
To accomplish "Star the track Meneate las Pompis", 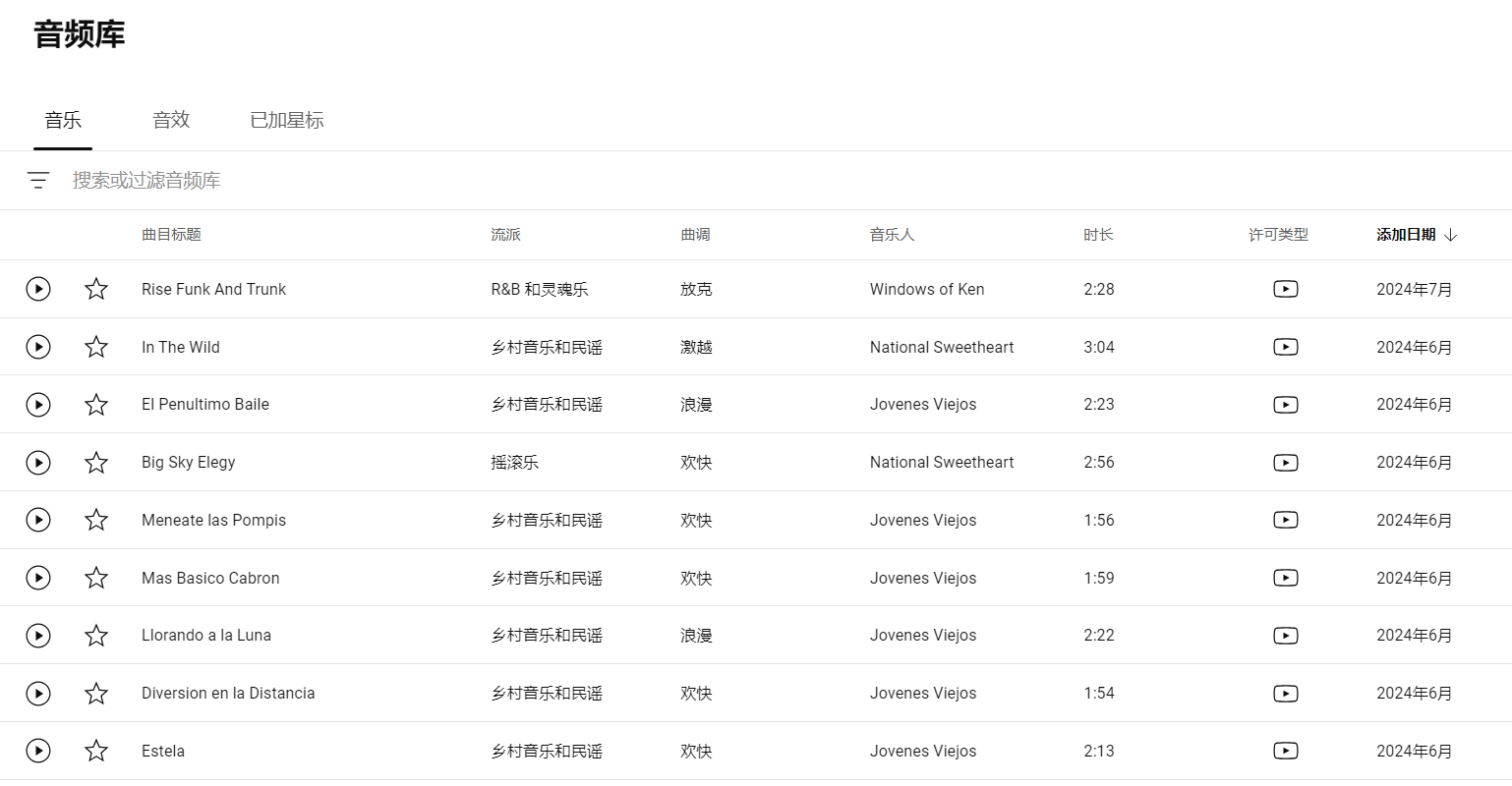I will point(96,520).
